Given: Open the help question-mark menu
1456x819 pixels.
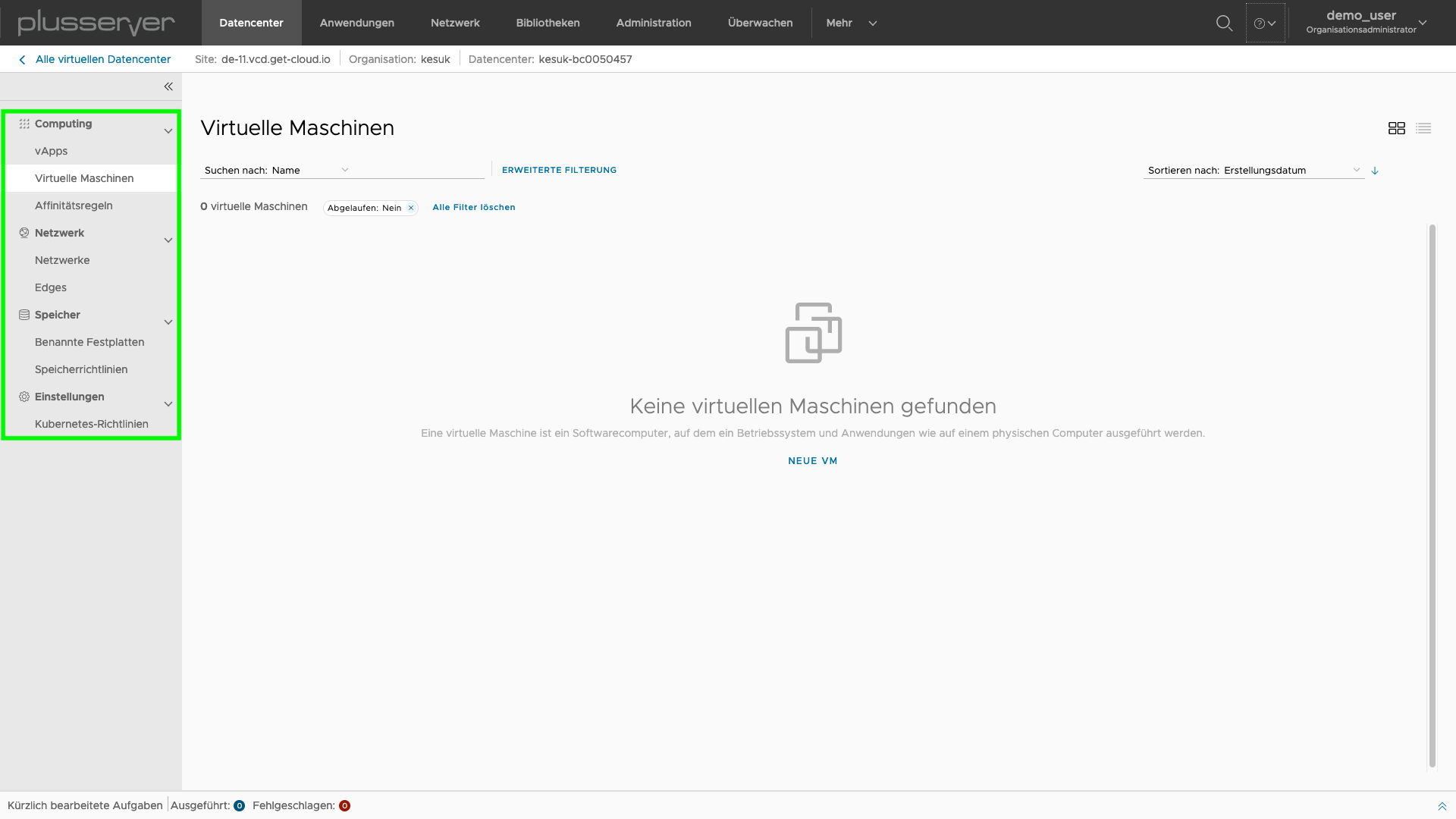Looking at the screenshot, I should (x=1265, y=23).
